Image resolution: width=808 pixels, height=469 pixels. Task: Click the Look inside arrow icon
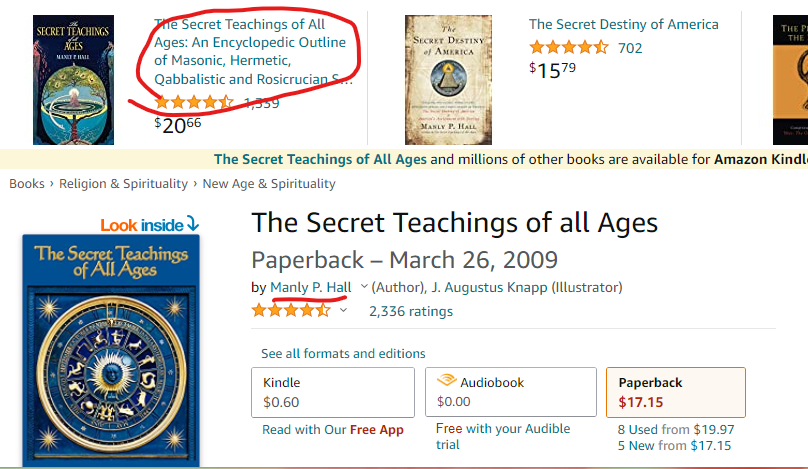(192, 224)
